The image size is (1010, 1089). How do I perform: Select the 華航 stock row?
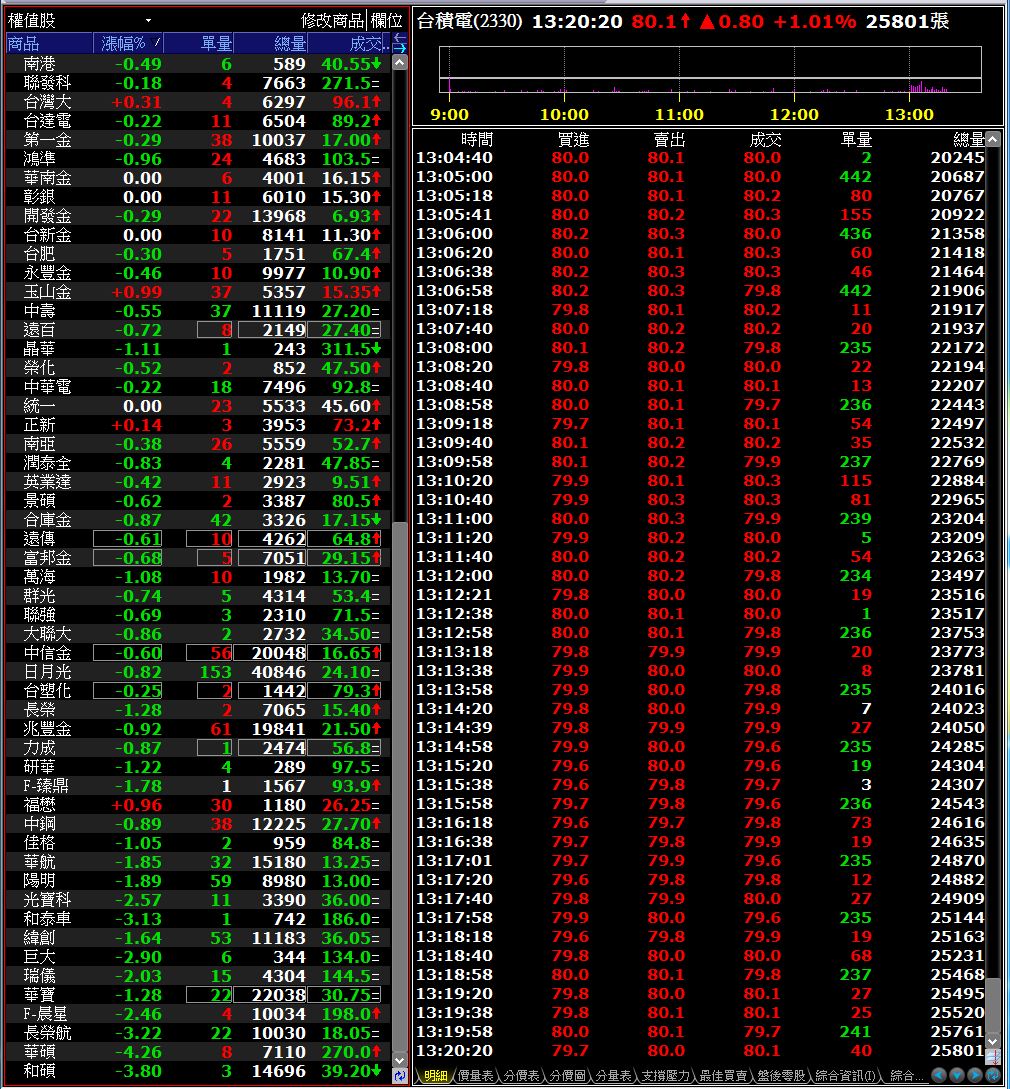(x=198, y=862)
